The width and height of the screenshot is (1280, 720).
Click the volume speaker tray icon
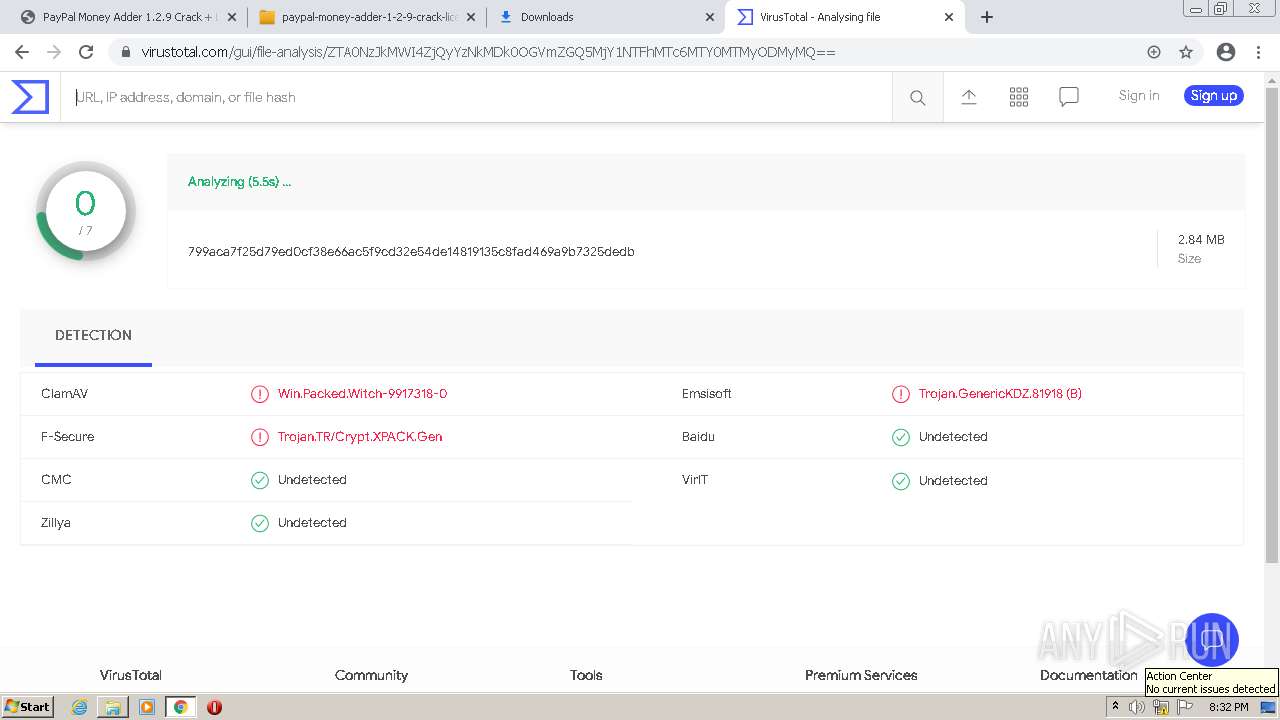point(1138,707)
